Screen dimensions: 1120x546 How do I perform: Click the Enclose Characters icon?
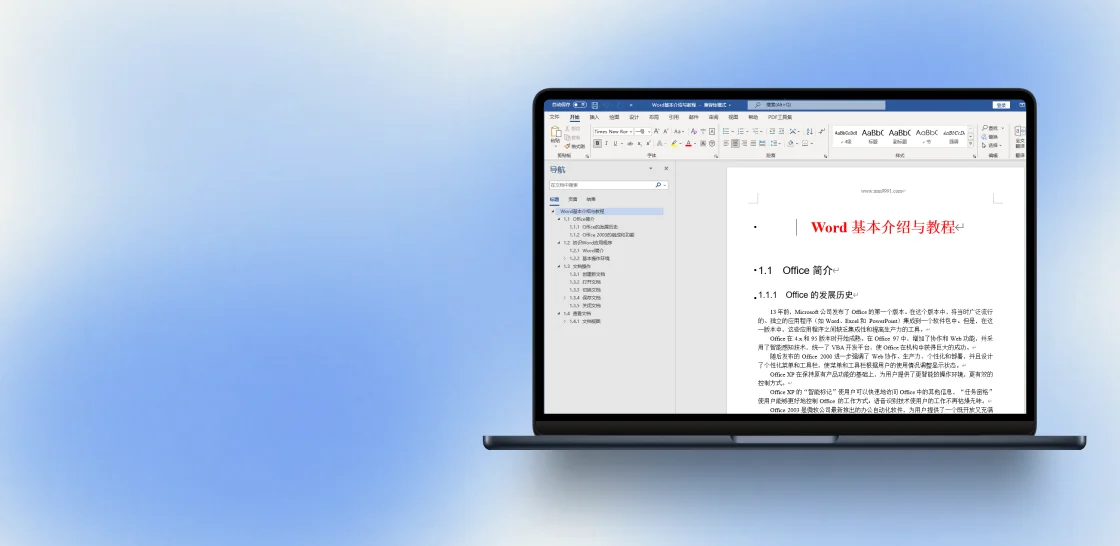pos(712,143)
